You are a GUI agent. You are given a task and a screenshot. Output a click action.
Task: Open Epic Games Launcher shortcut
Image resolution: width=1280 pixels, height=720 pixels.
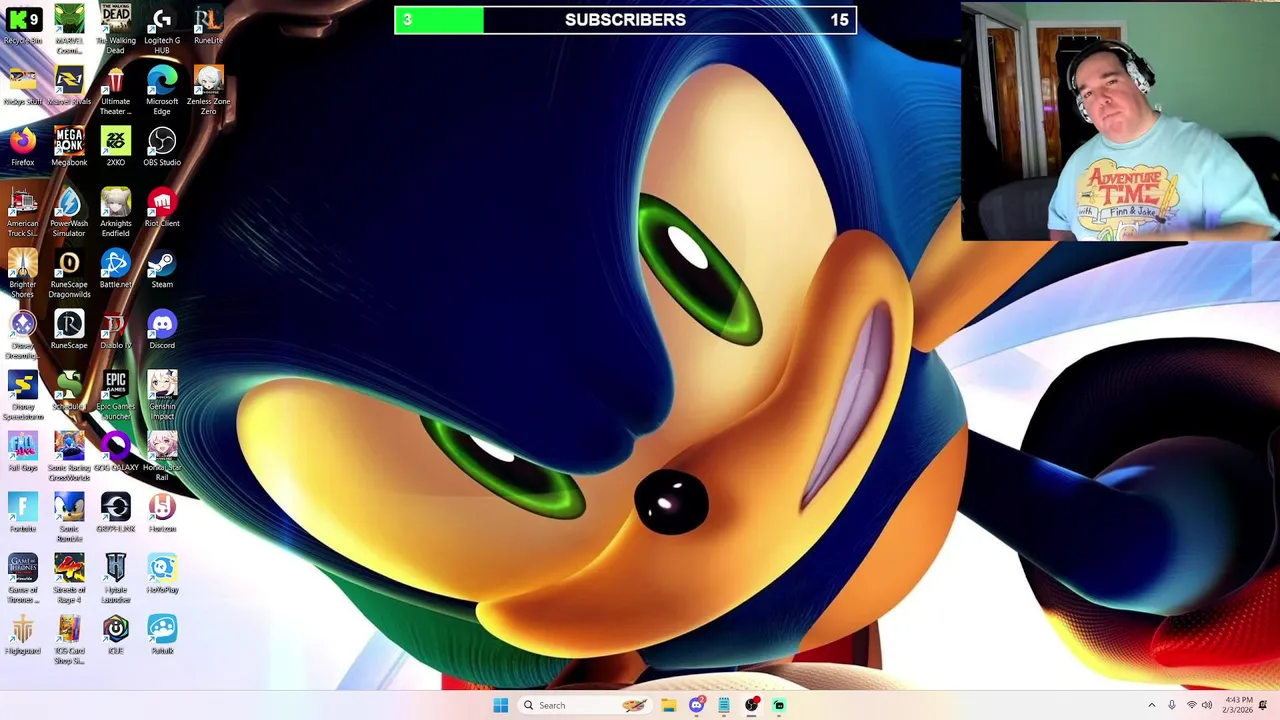pyautogui.click(x=115, y=396)
